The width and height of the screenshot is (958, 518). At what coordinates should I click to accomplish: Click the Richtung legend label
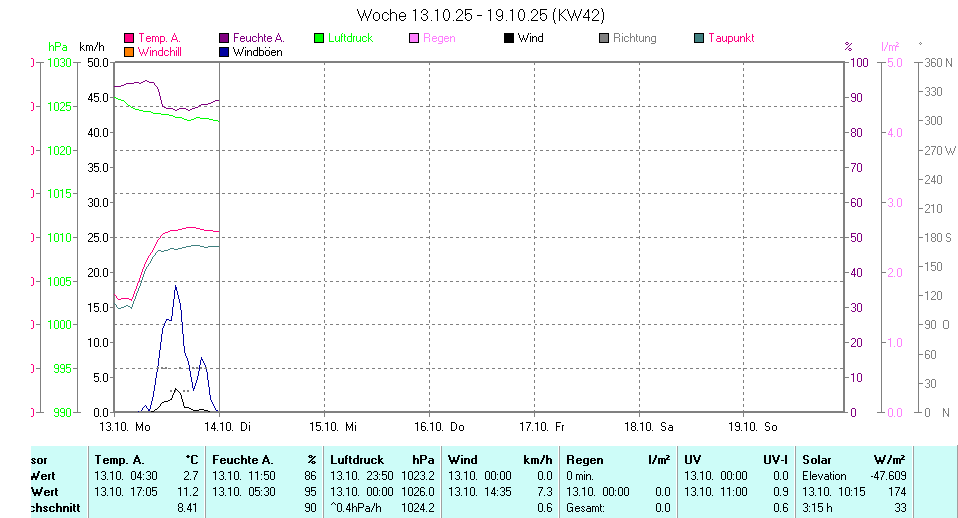(634, 38)
